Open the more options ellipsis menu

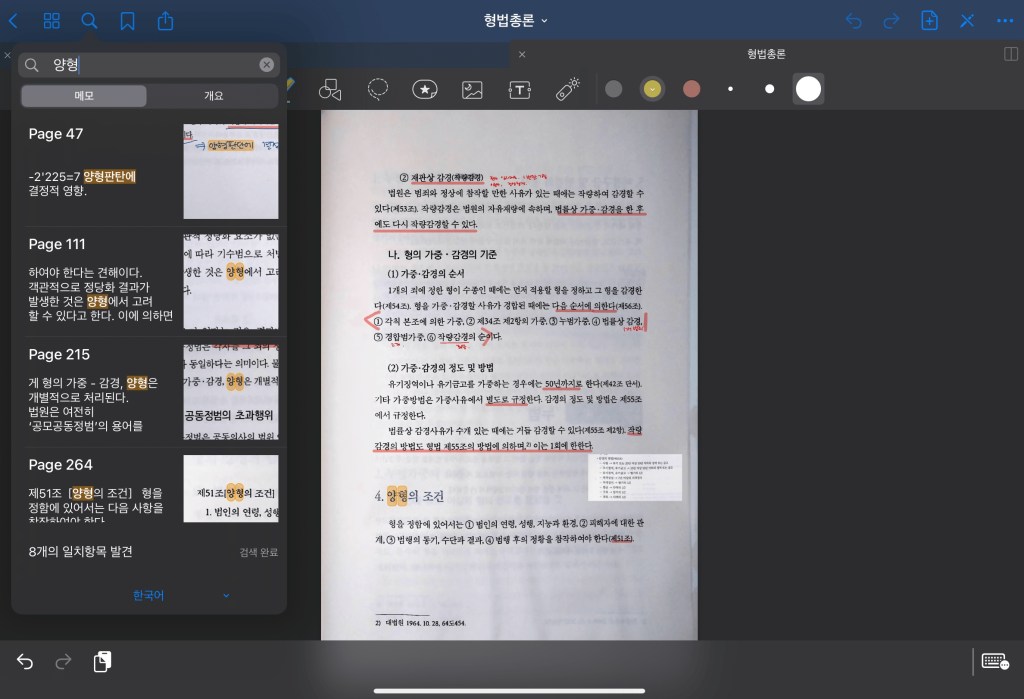[x=1005, y=20]
